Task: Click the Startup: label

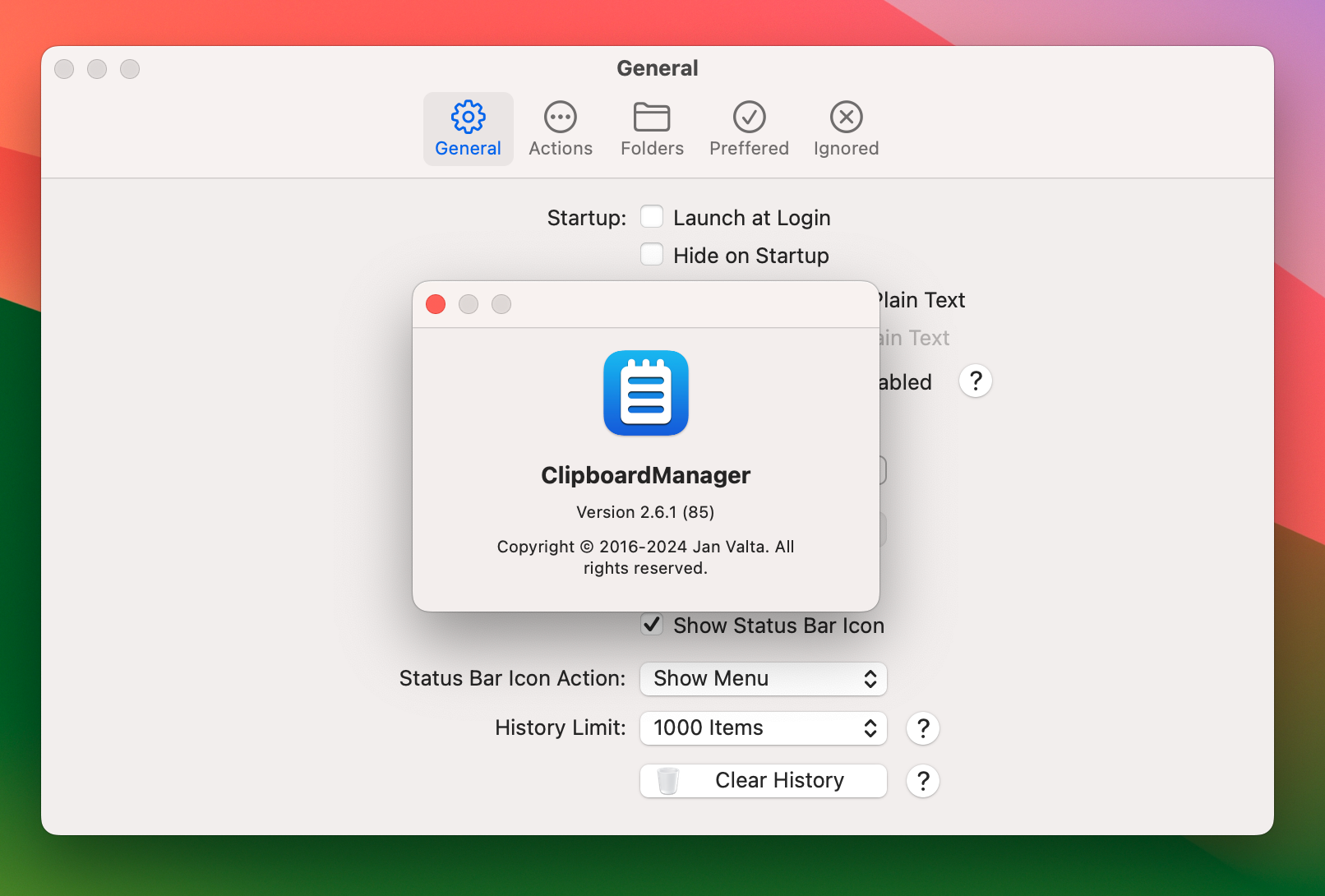Action: (x=587, y=218)
